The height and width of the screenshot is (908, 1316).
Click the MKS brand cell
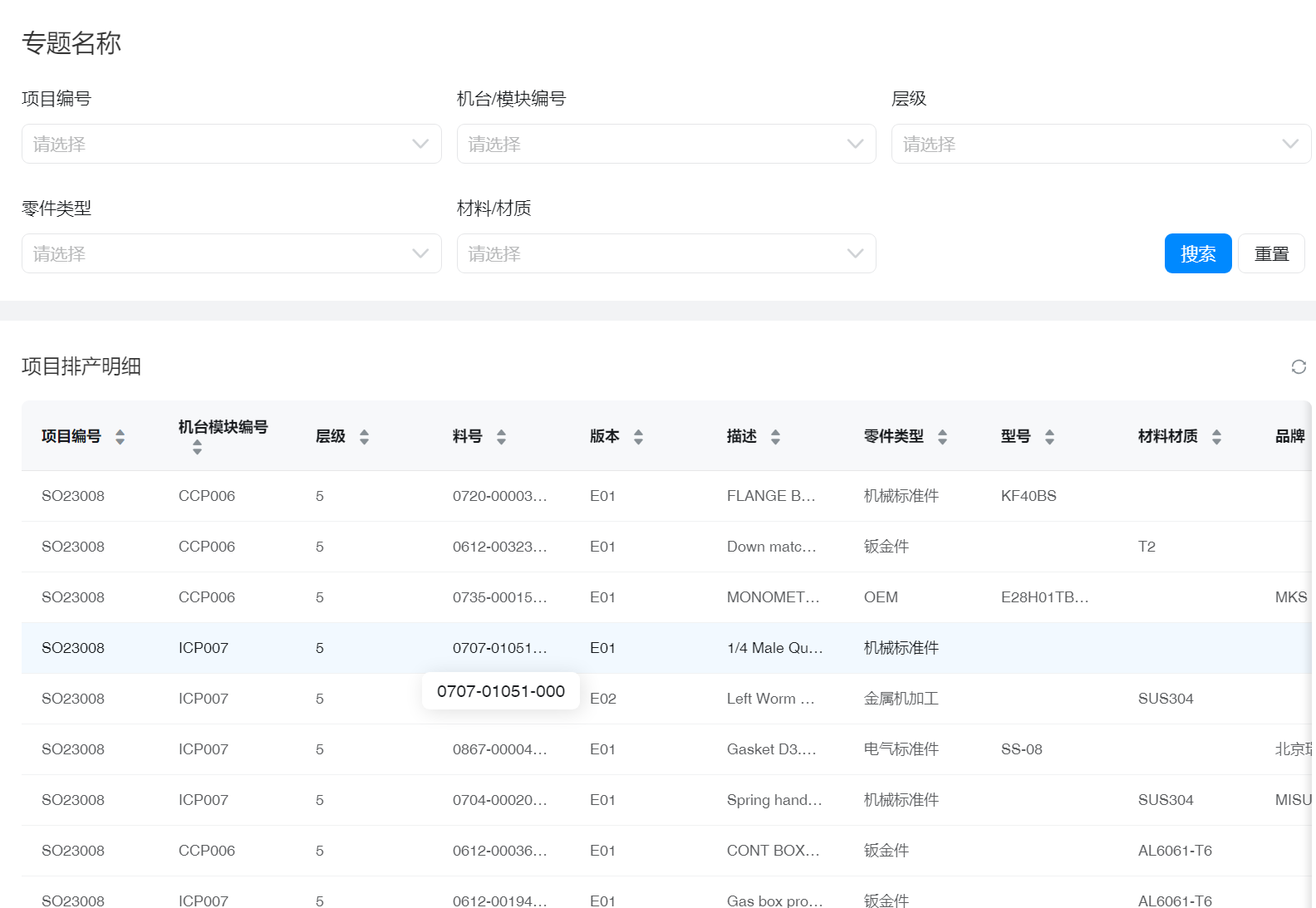[x=1291, y=597]
